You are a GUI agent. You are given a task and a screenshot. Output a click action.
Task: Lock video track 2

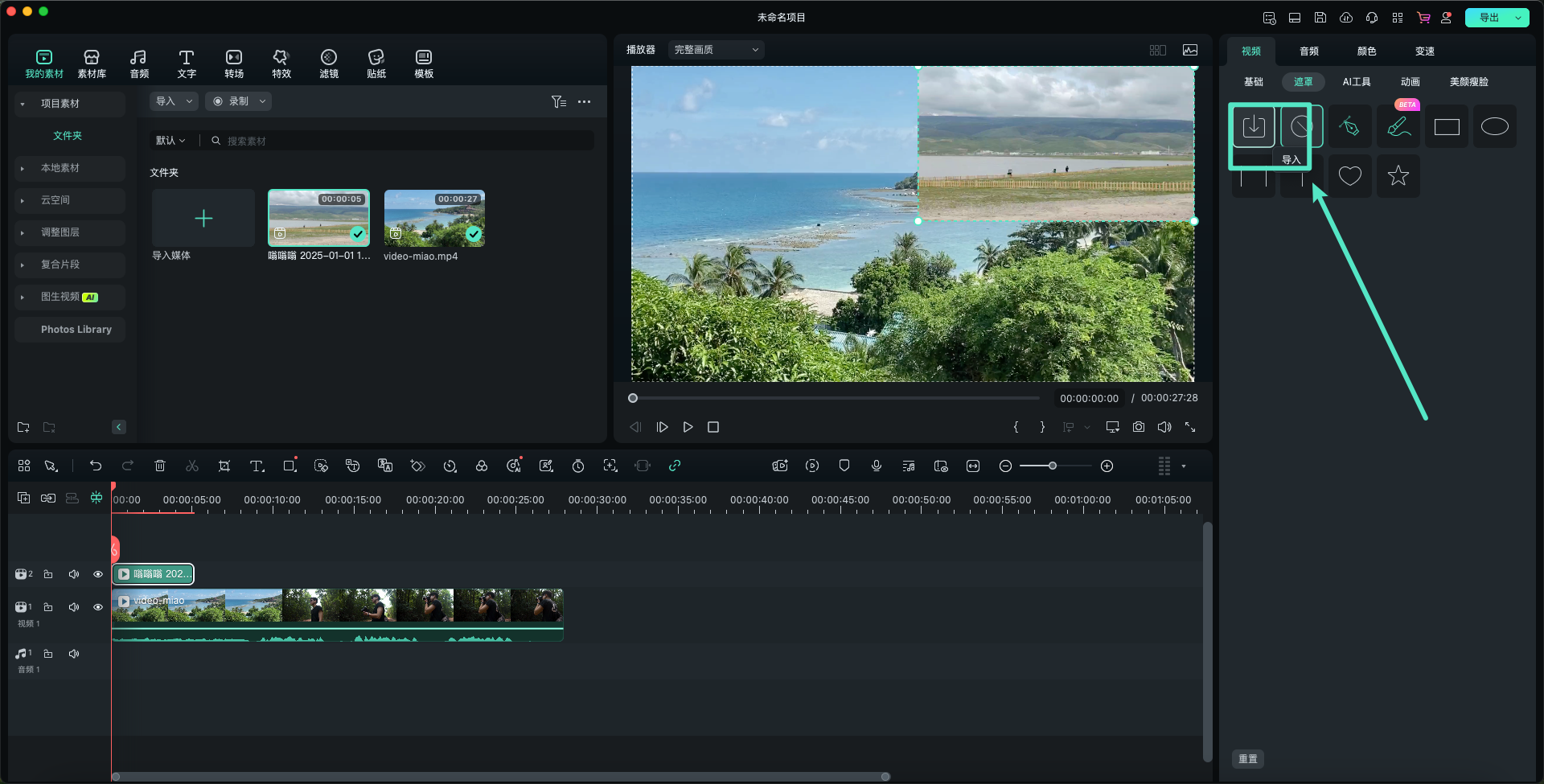click(x=48, y=574)
